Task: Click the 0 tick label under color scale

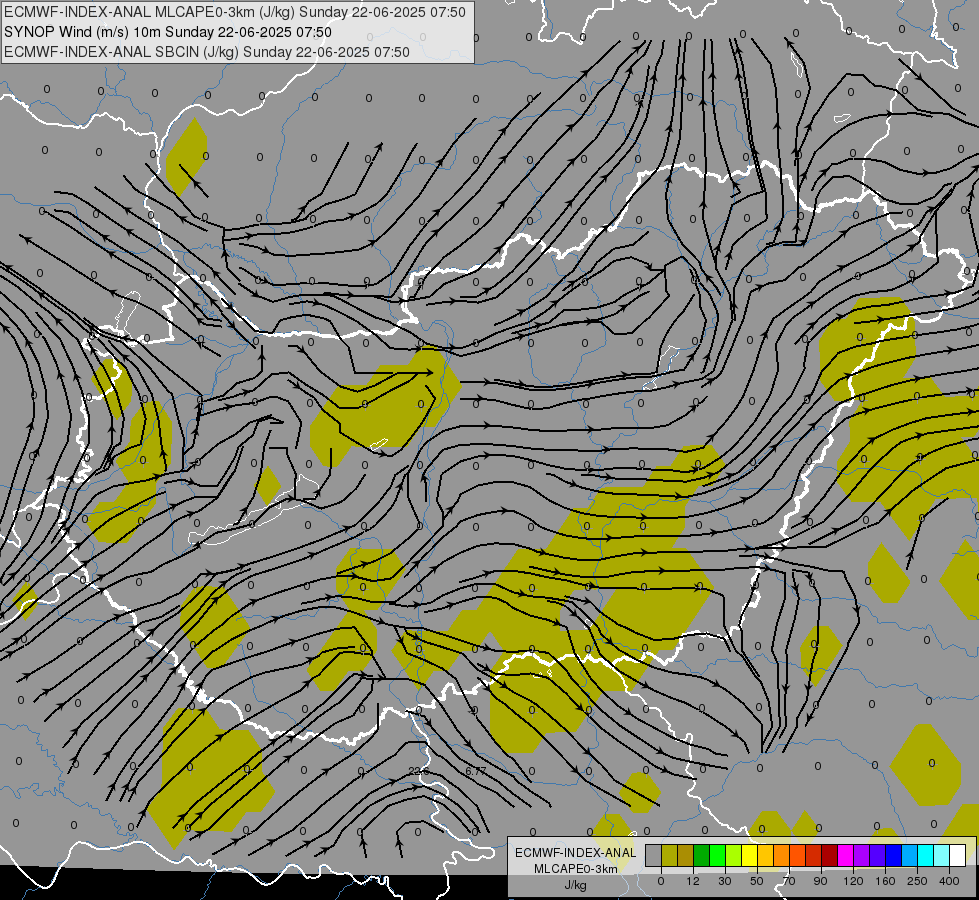Action: click(661, 881)
